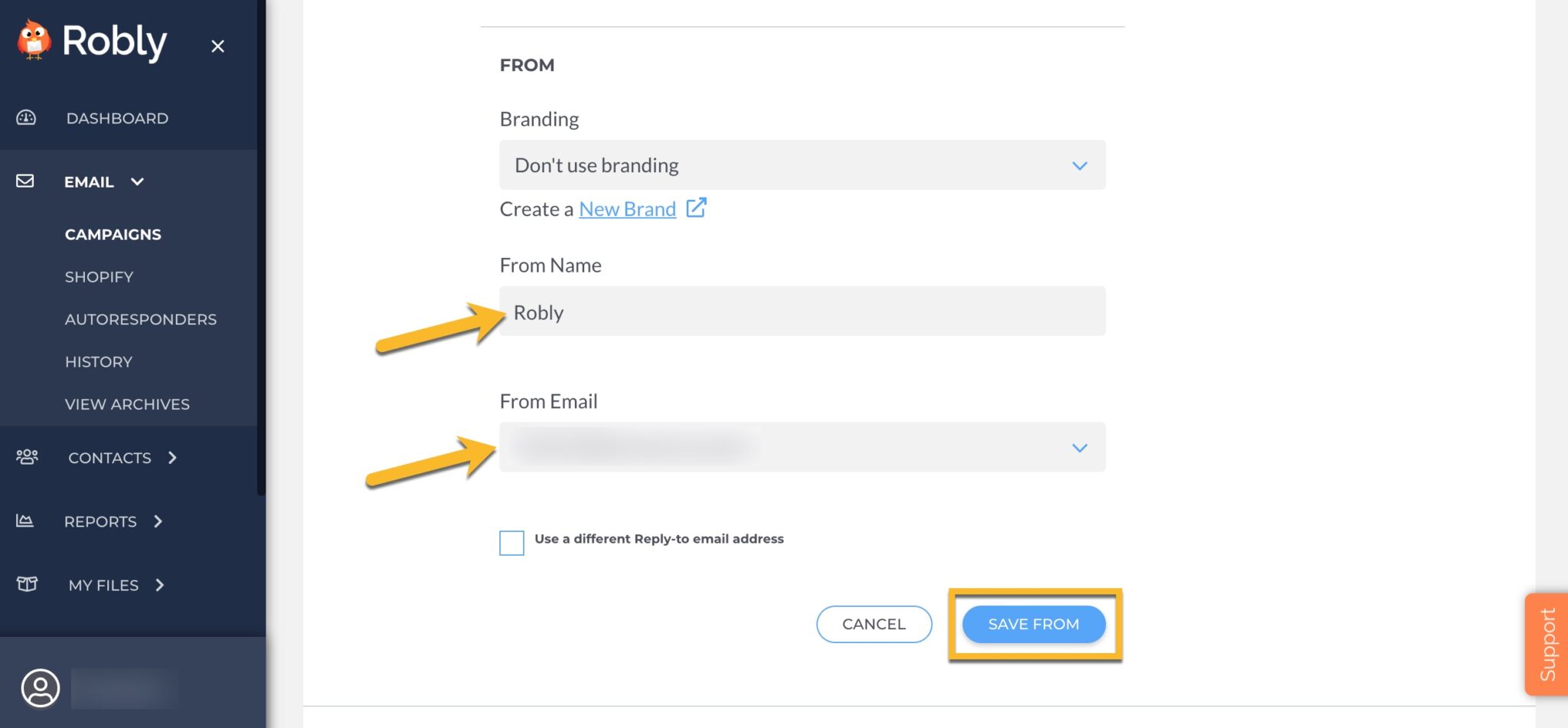Click the Contacts people icon

28,457
